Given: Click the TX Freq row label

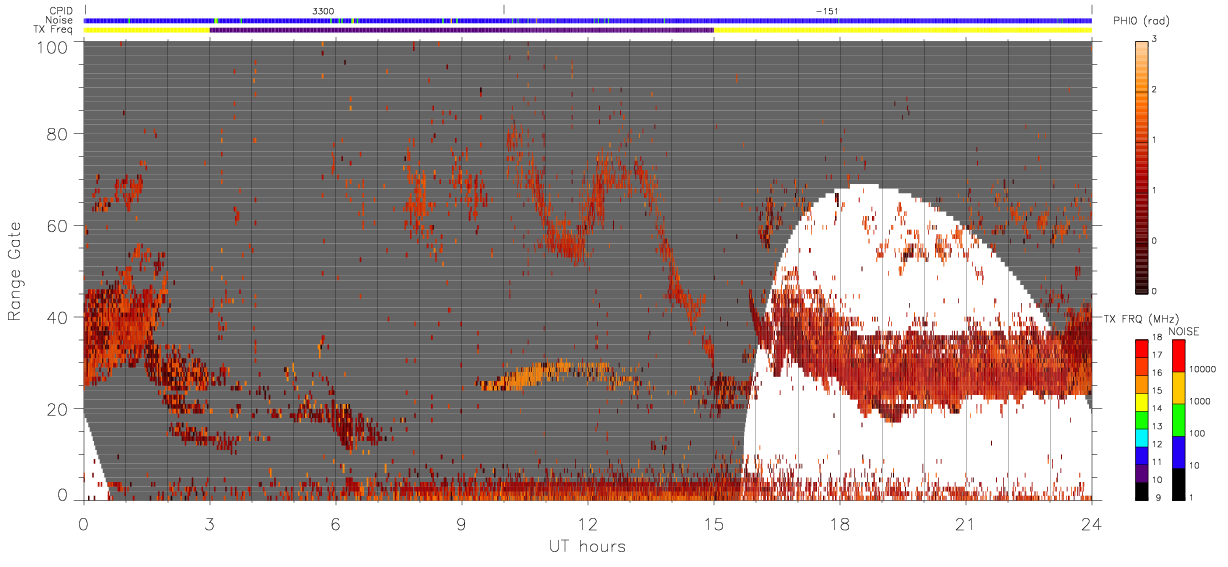Looking at the screenshot, I should 54,30.
